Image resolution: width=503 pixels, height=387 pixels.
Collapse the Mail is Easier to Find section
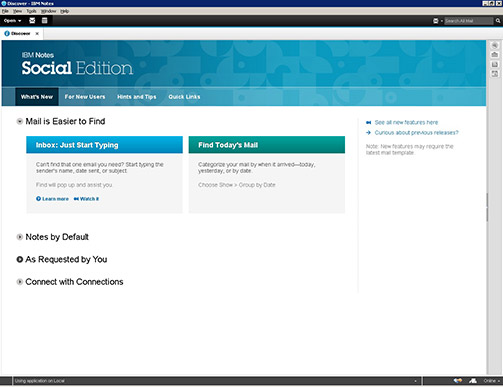coord(20,121)
